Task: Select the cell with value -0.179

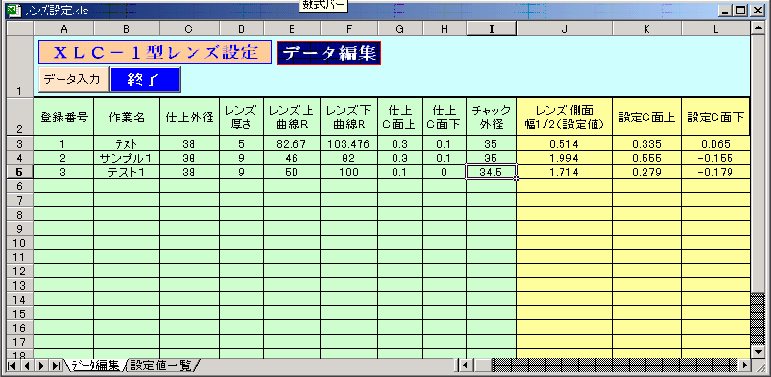Action: point(715,172)
